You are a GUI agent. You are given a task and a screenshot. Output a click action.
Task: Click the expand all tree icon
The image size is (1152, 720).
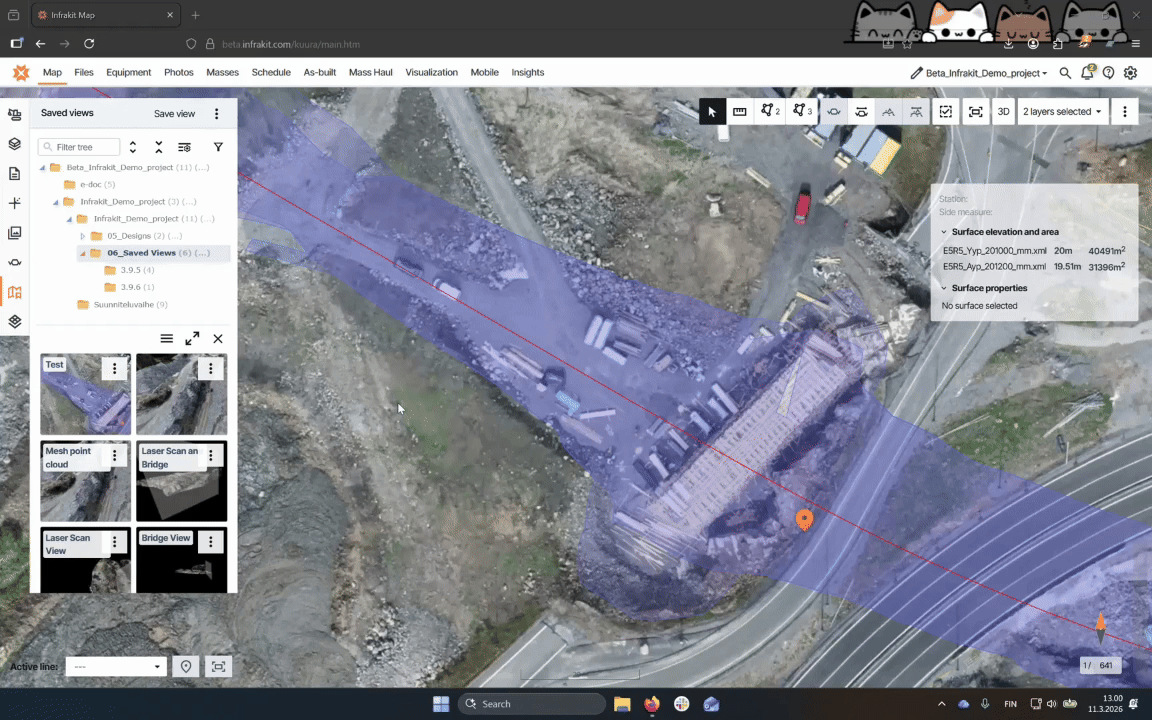tap(133, 147)
